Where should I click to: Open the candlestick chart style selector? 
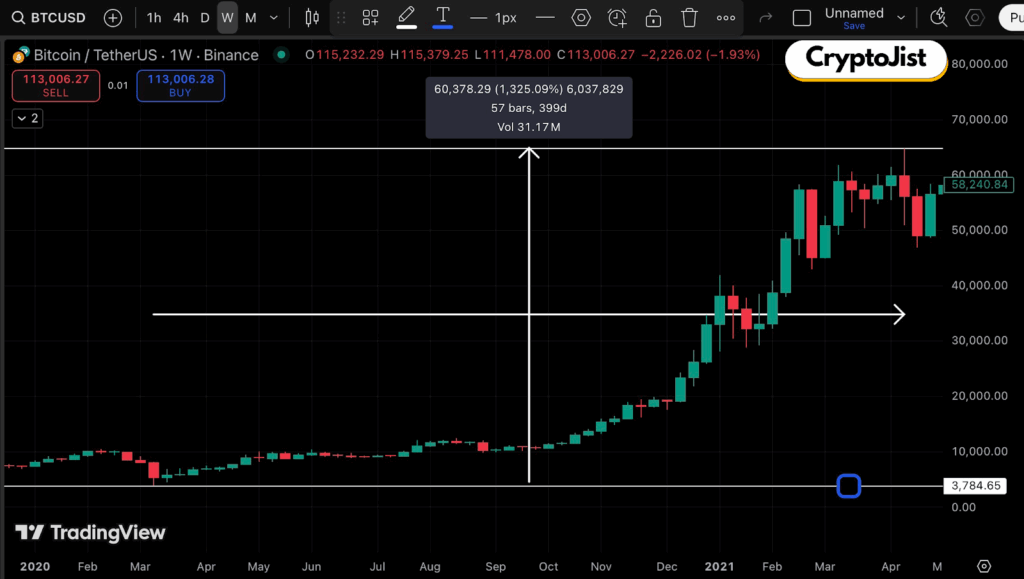[x=312, y=17]
